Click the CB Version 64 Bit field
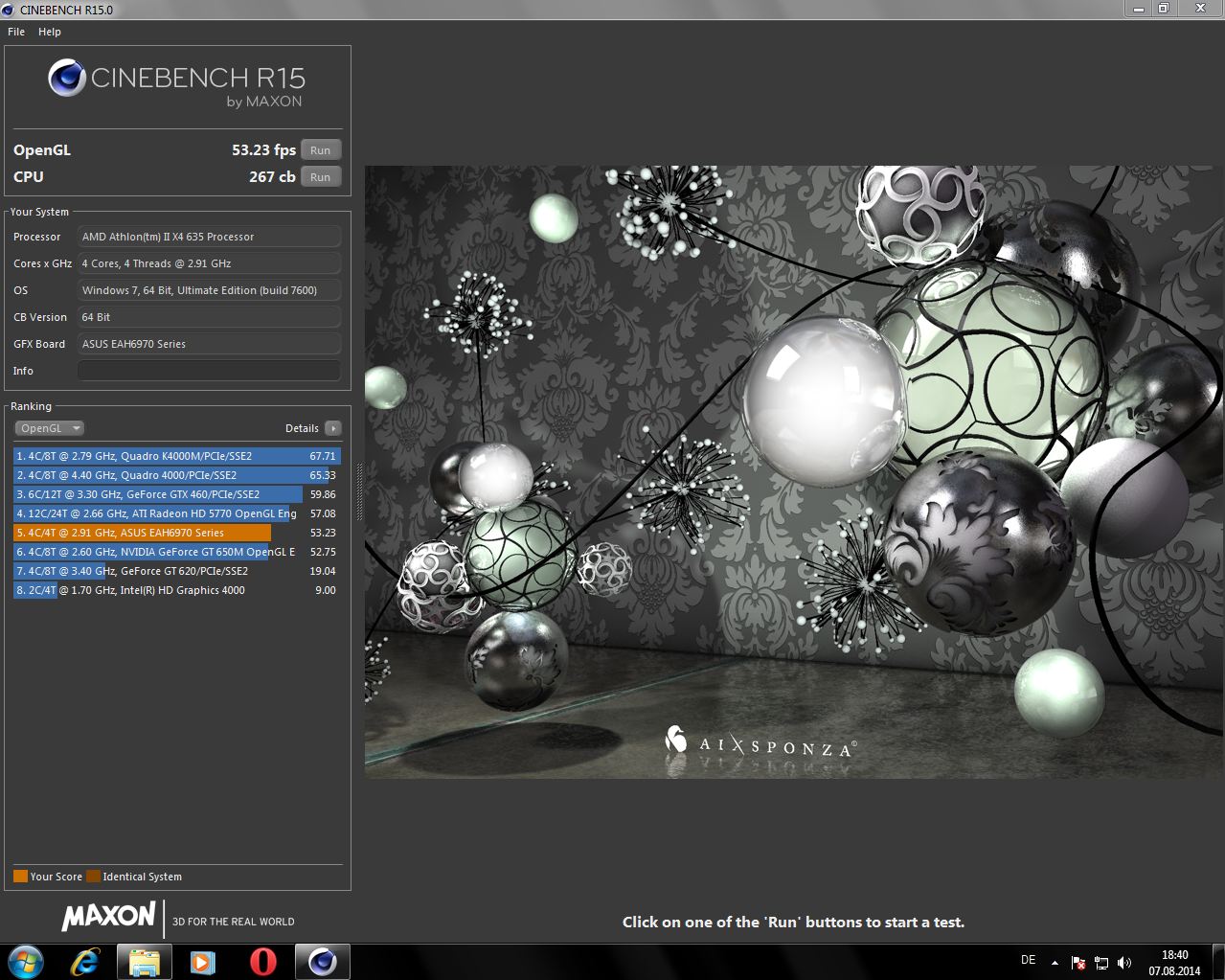 tap(209, 317)
